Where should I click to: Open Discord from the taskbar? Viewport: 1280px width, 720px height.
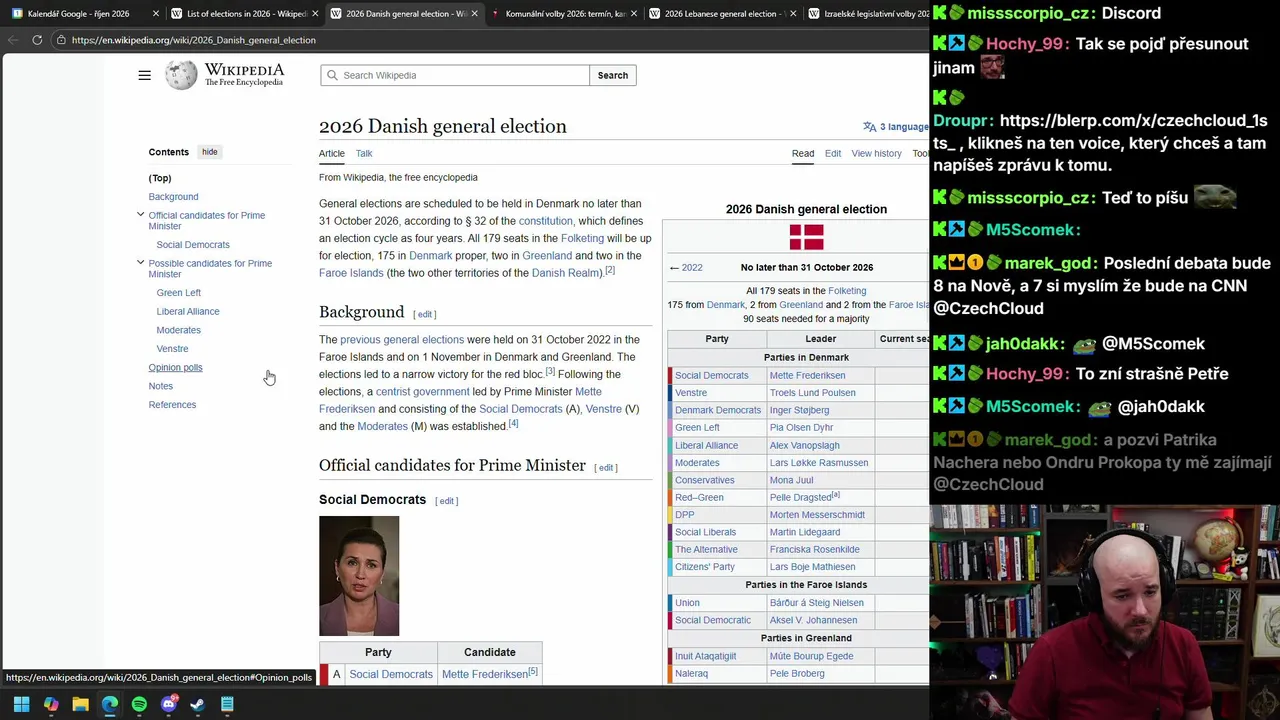(x=169, y=704)
